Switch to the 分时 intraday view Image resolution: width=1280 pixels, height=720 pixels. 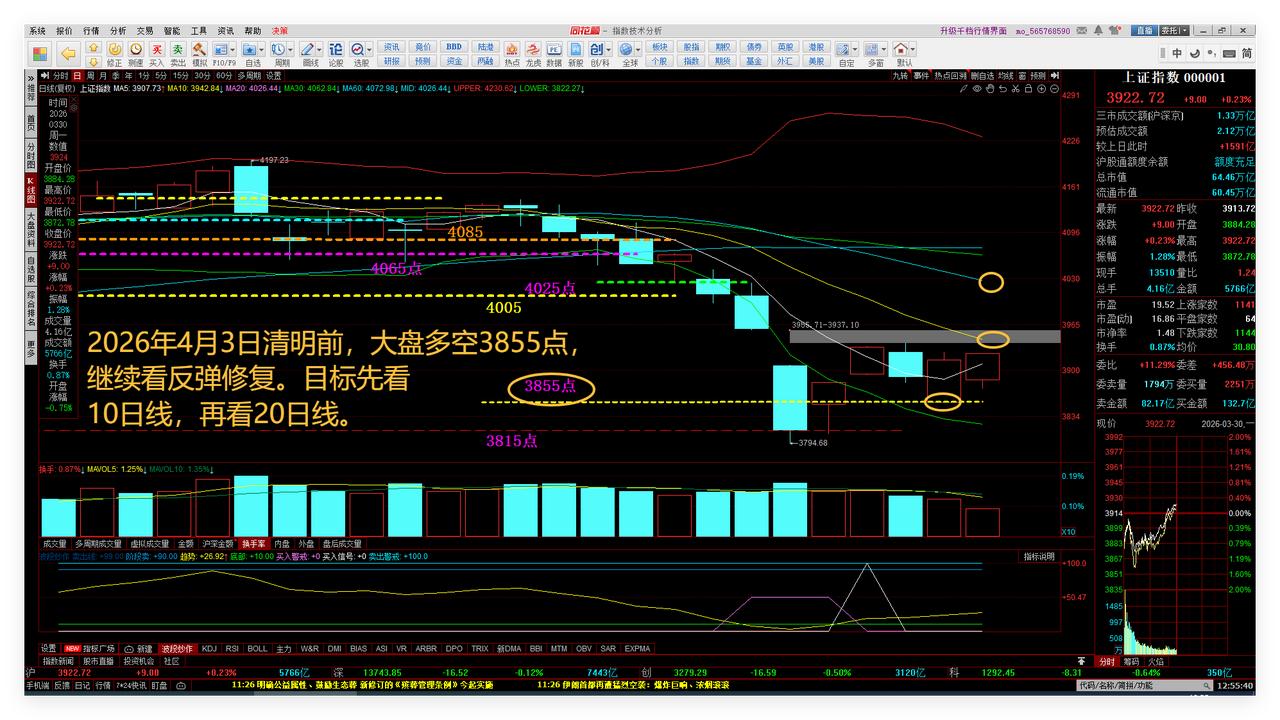(61, 75)
